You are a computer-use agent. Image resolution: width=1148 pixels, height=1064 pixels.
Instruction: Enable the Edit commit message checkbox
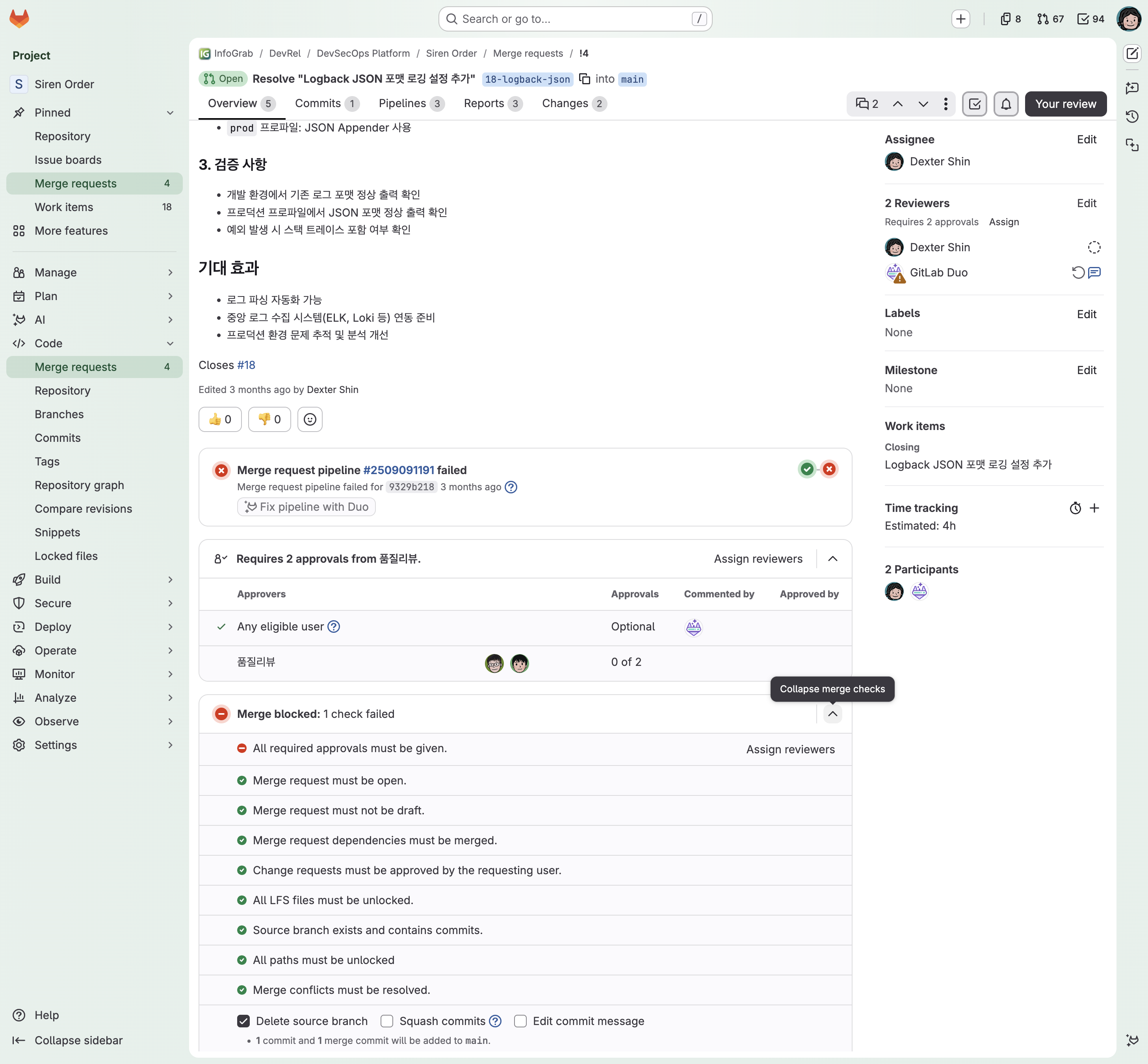520,1021
